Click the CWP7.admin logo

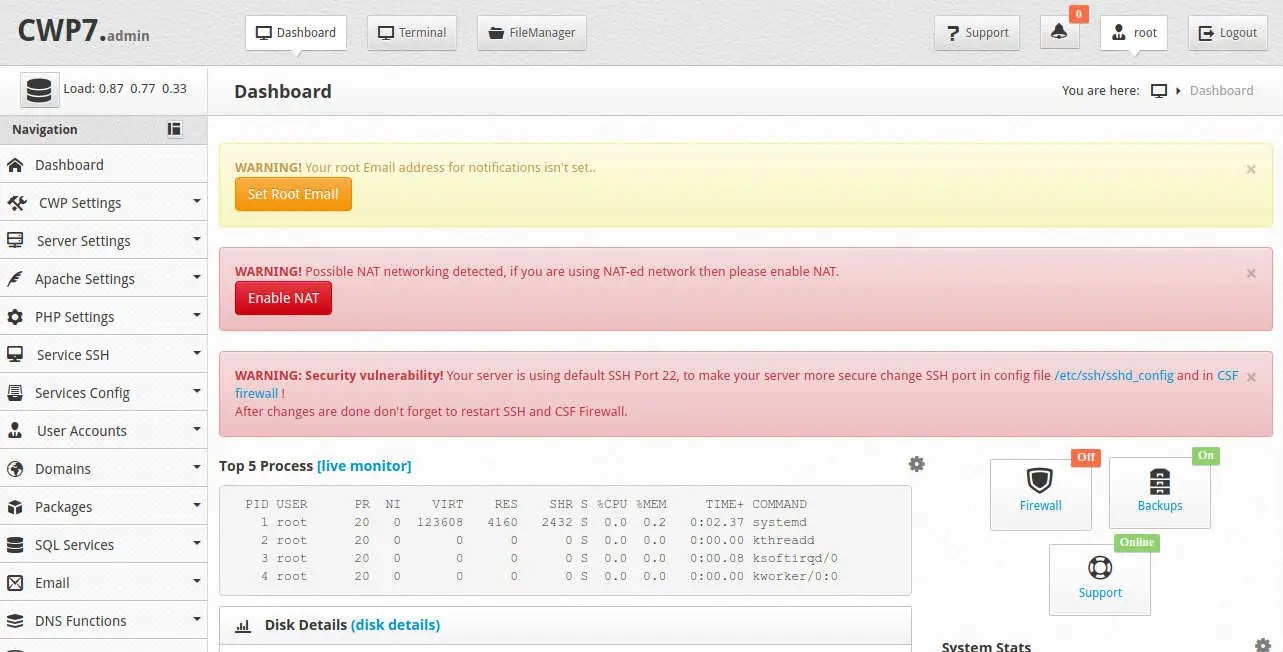point(84,30)
